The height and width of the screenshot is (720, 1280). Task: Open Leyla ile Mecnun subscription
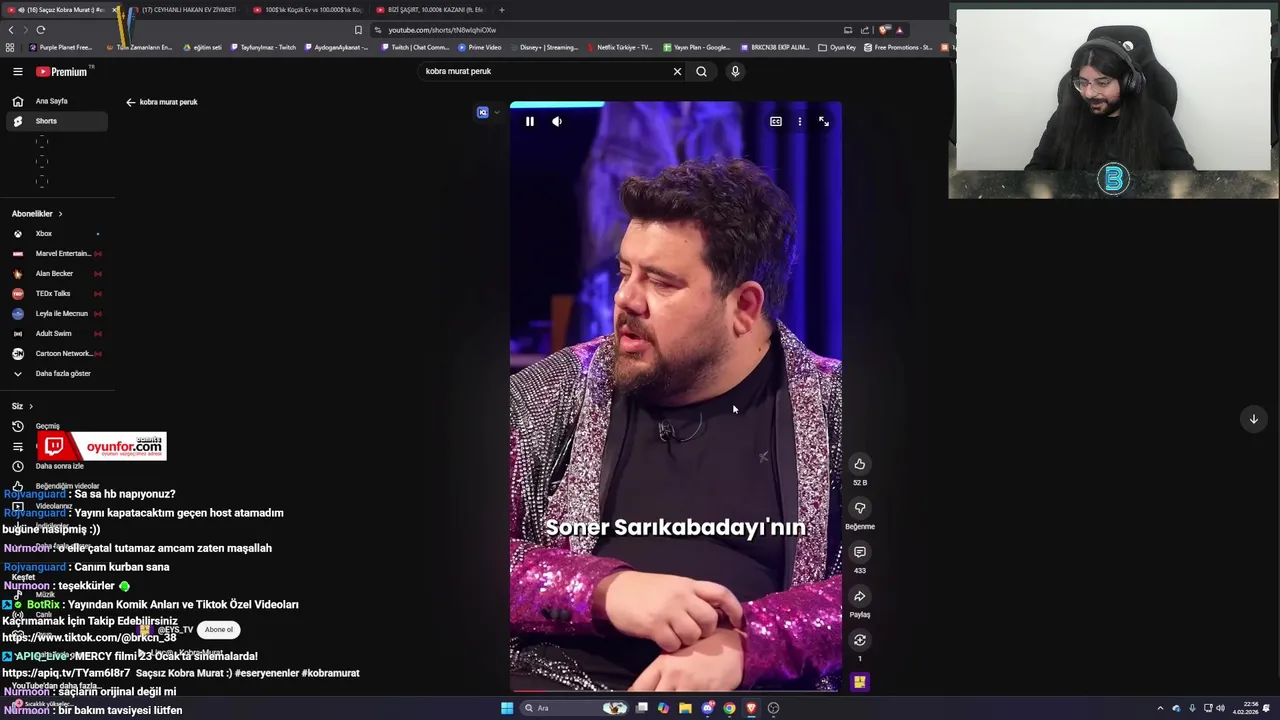pyautogui.click(x=55, y=314)
